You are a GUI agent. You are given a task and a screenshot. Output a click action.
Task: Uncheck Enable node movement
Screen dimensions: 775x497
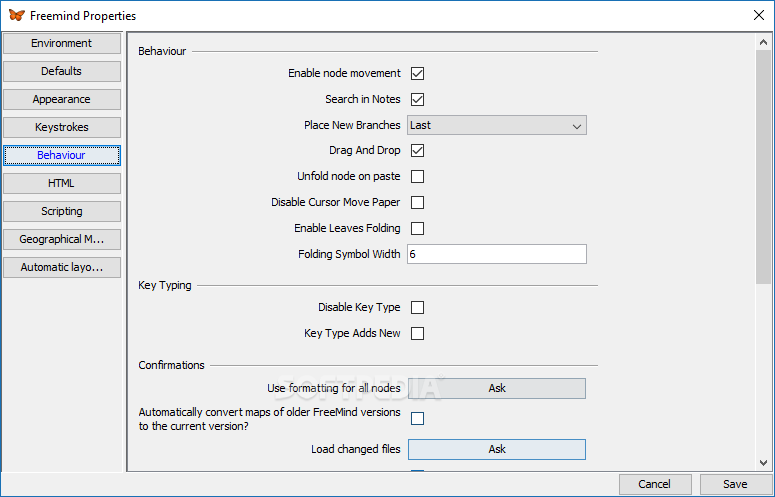click(417, 74)
